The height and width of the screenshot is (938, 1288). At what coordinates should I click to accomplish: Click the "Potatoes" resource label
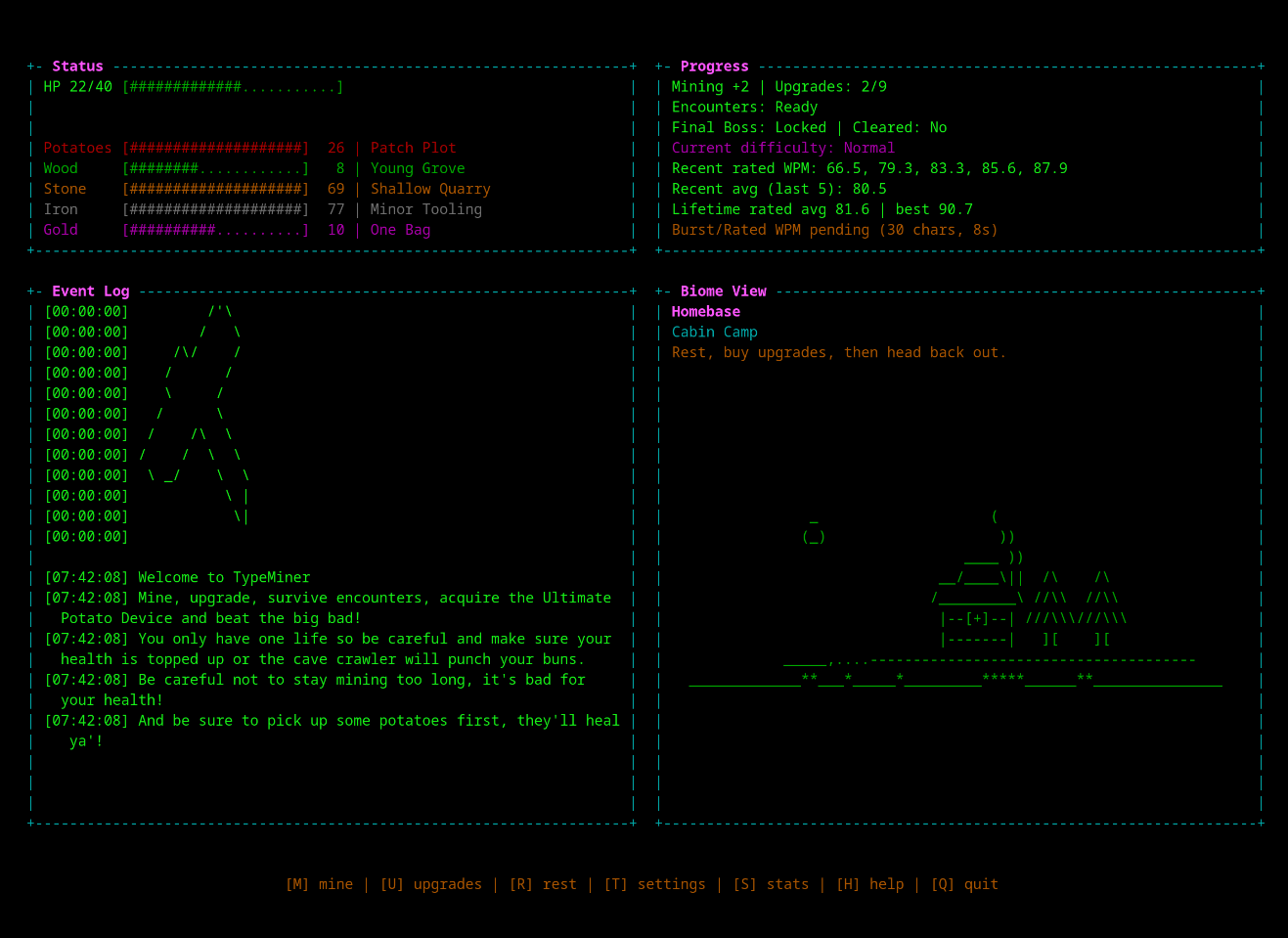(77, 148)
